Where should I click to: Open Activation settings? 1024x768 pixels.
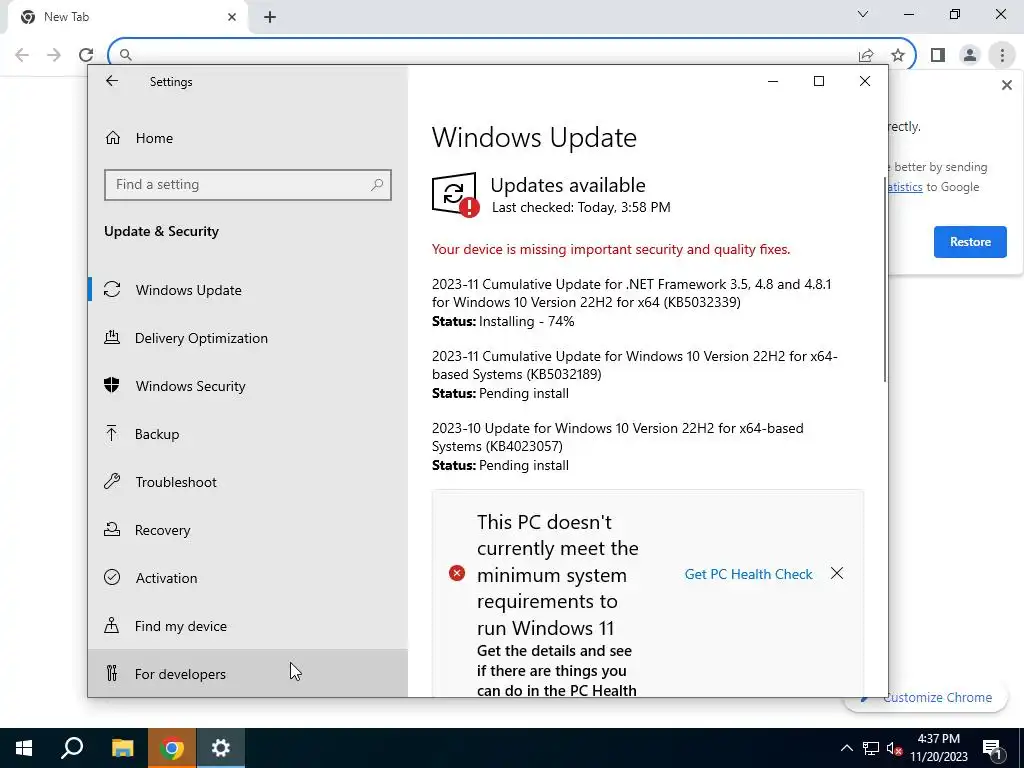248,578
